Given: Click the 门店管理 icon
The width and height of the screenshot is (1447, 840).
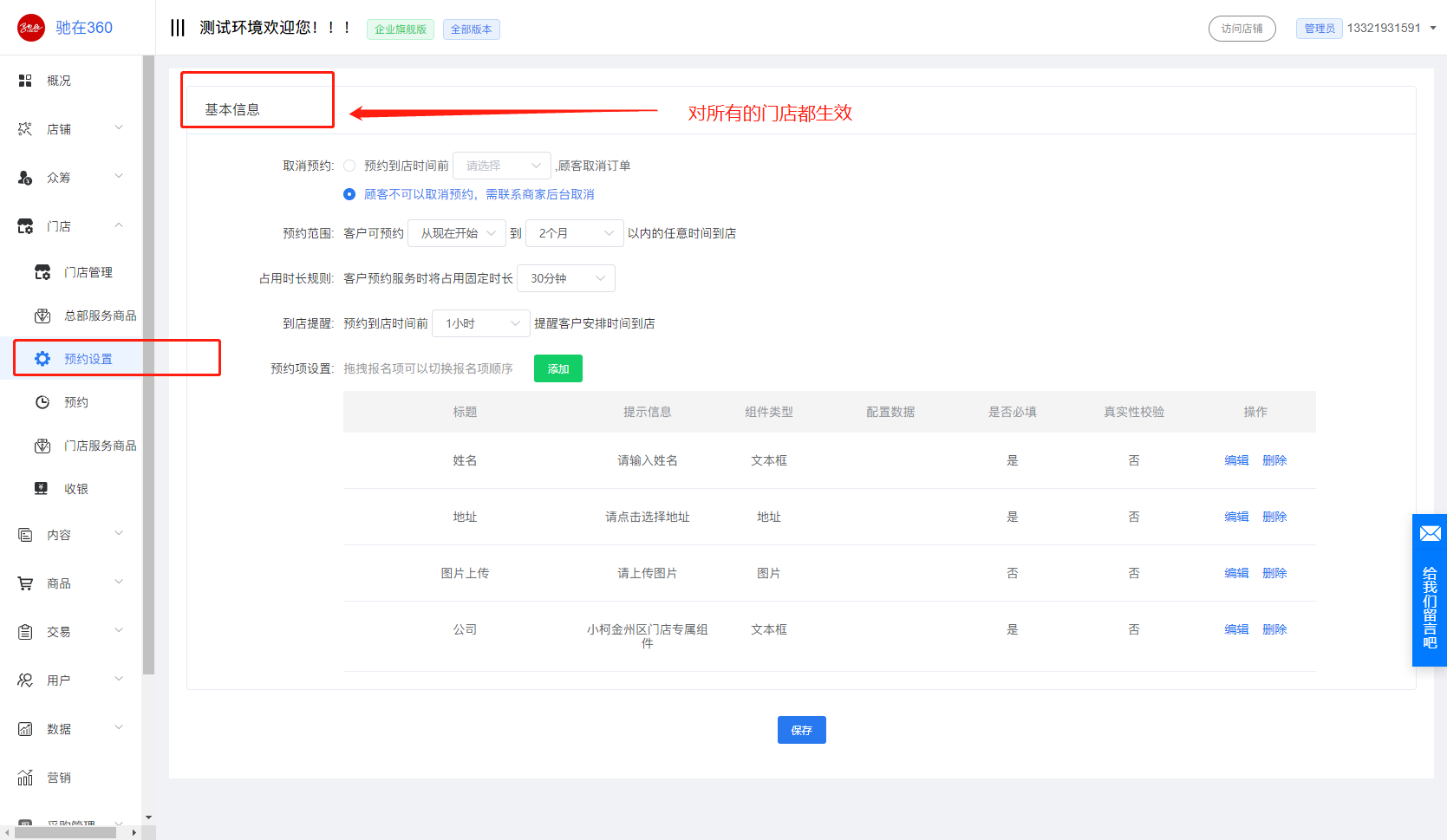Looking at the screenshot, I should [x=42, y=272].
